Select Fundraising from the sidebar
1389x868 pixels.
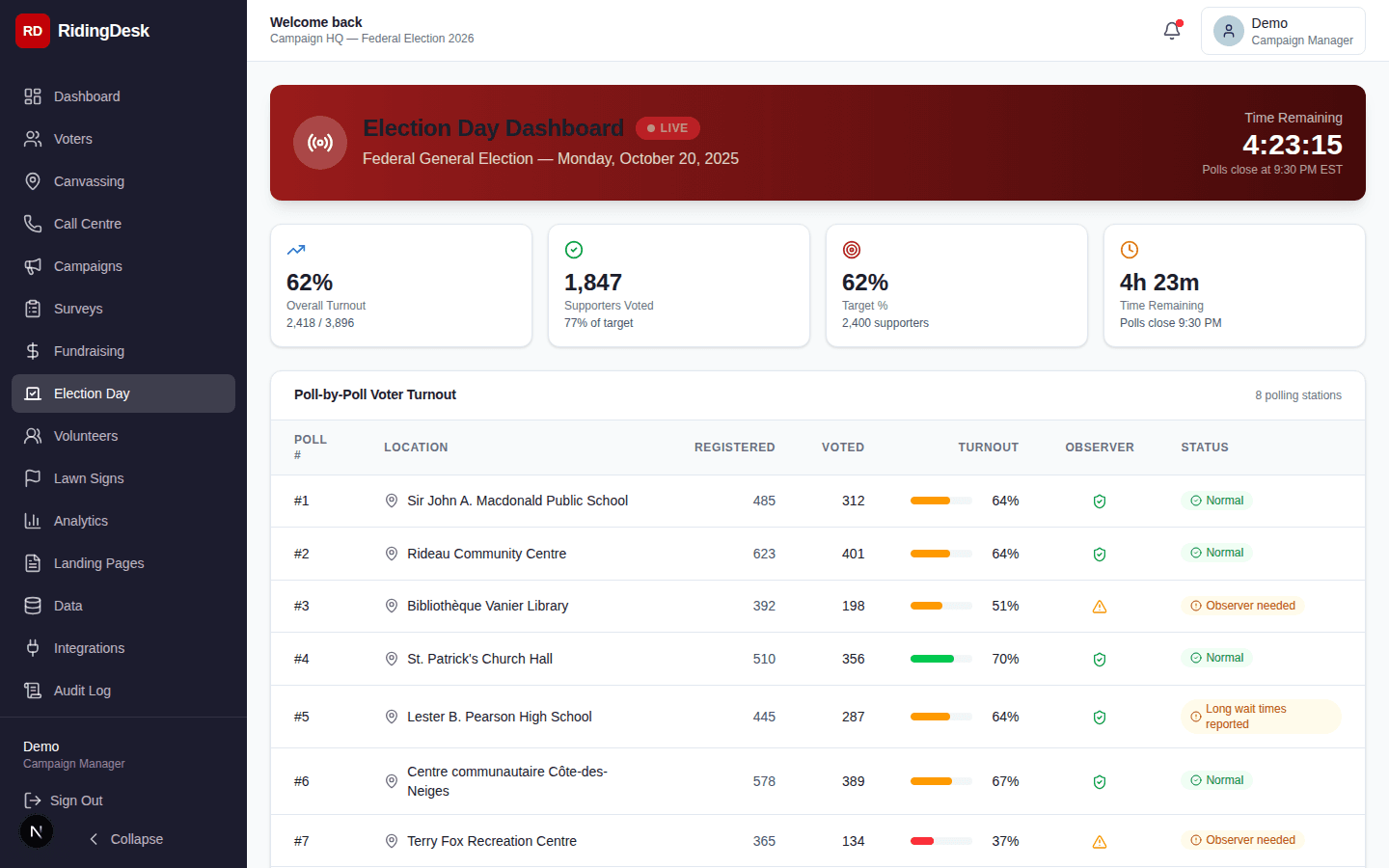click(89, 351)
